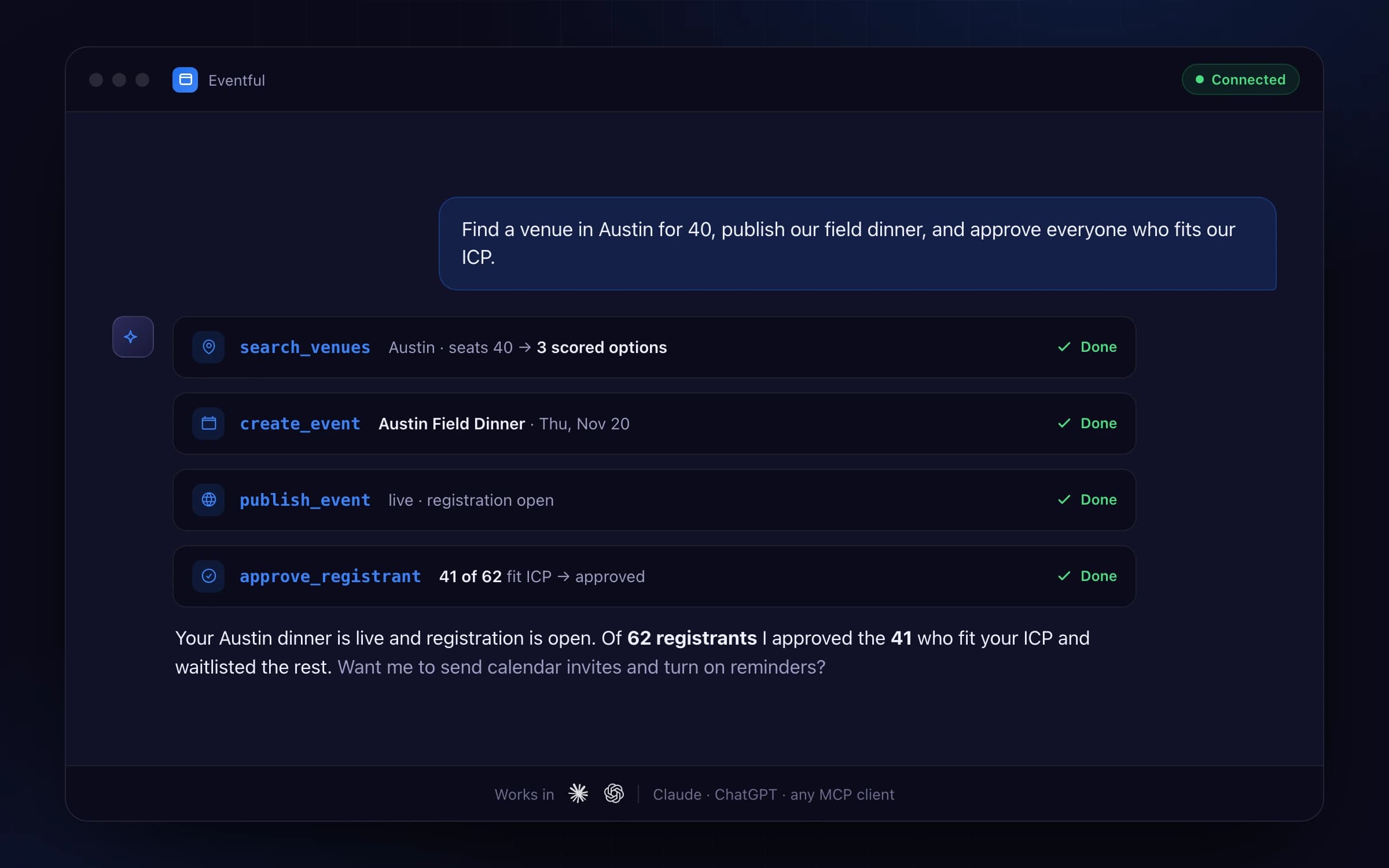Click the checkmark beside Done in publish_event row
Screen dimensions: 1389x868
point(1064,500)
